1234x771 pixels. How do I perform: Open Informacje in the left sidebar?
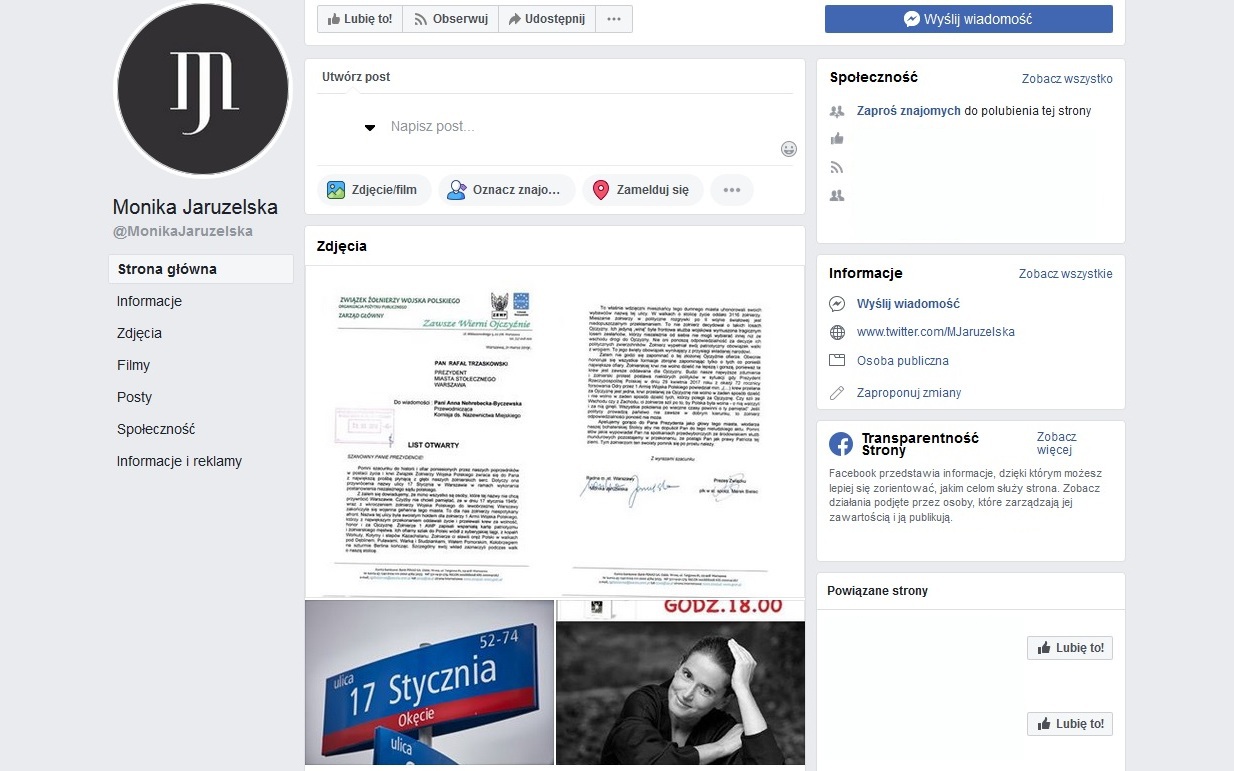tap(149, 301)
